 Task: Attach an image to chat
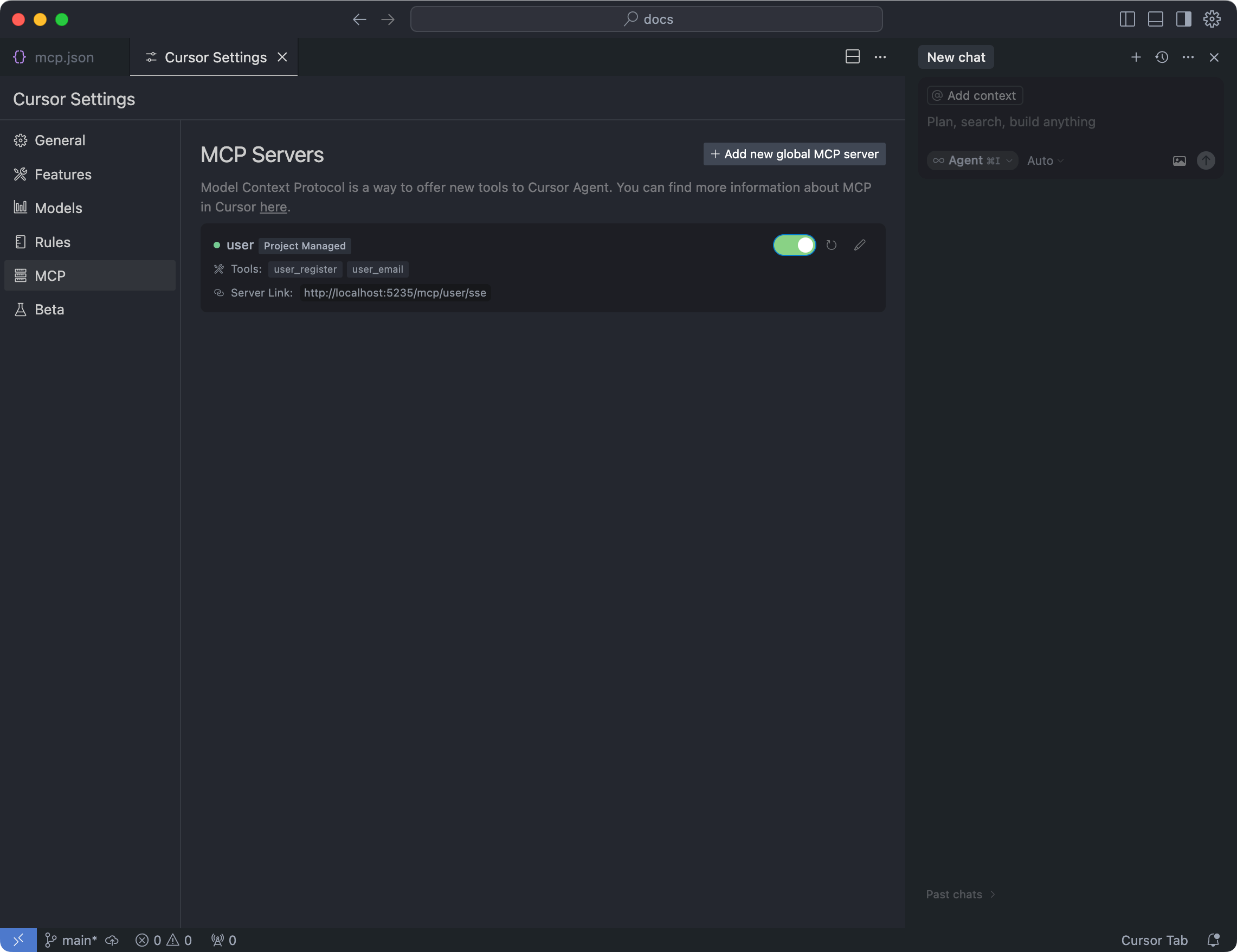[1179, 161]
